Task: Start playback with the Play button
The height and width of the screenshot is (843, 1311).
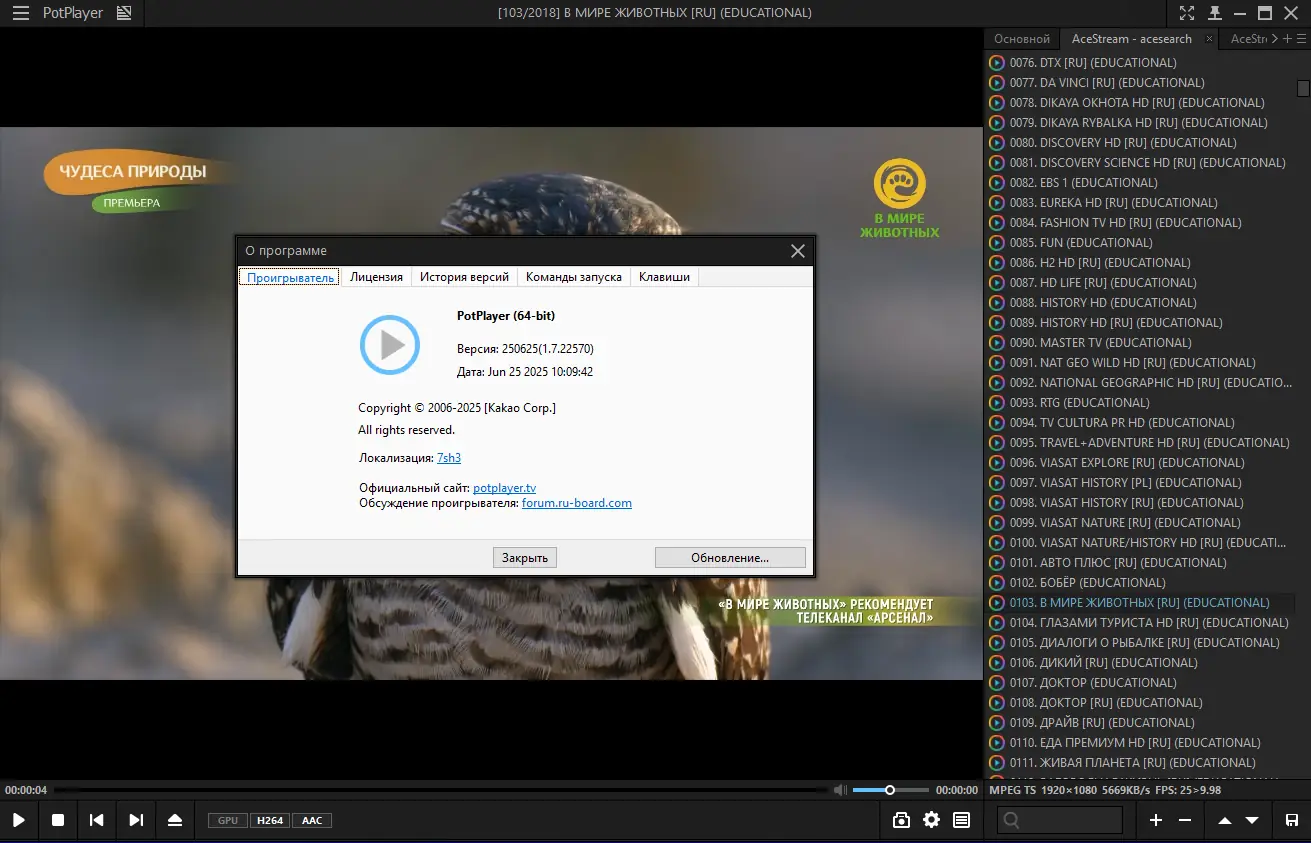Action: (19, 820)
